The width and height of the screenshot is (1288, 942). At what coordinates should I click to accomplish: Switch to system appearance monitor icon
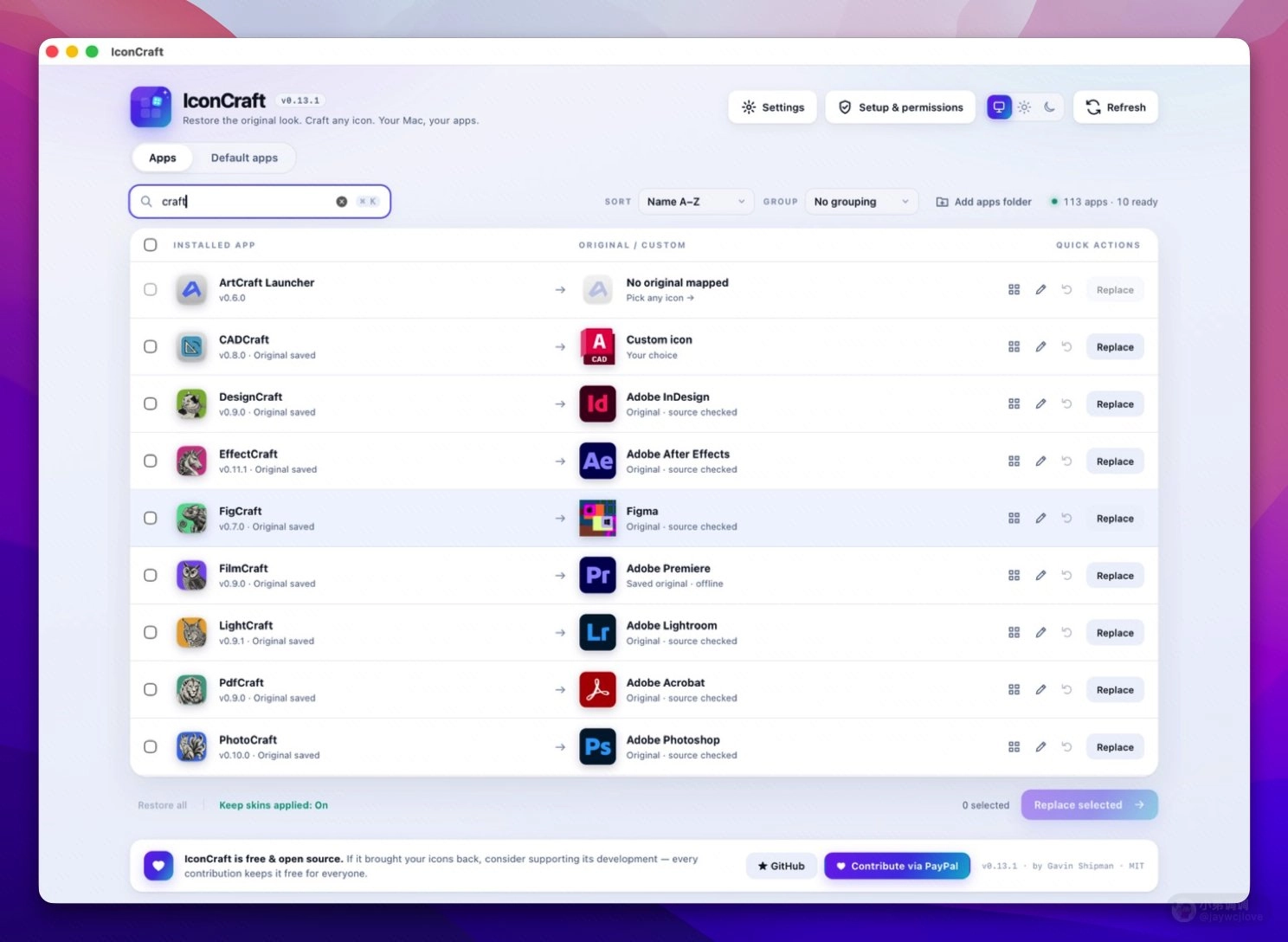(999, 107)
